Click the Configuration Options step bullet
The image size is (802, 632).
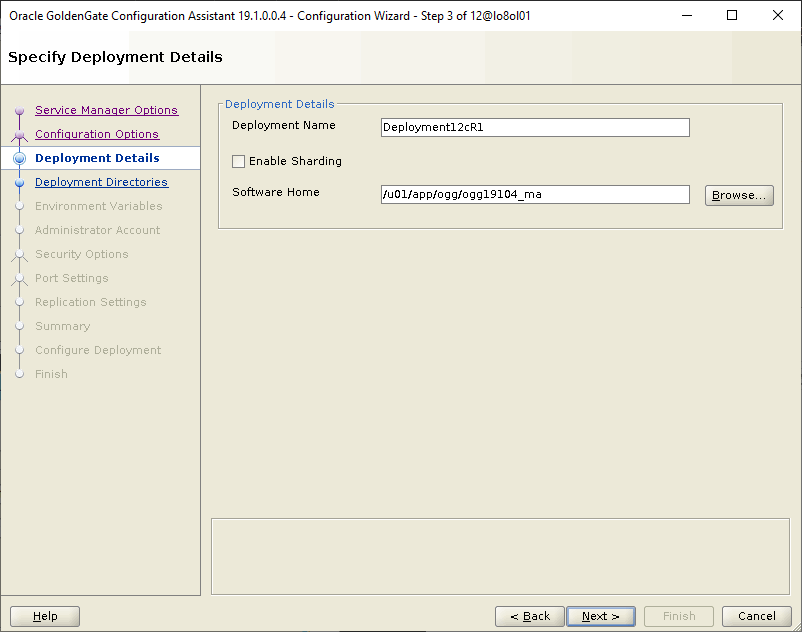pos(19,135)
